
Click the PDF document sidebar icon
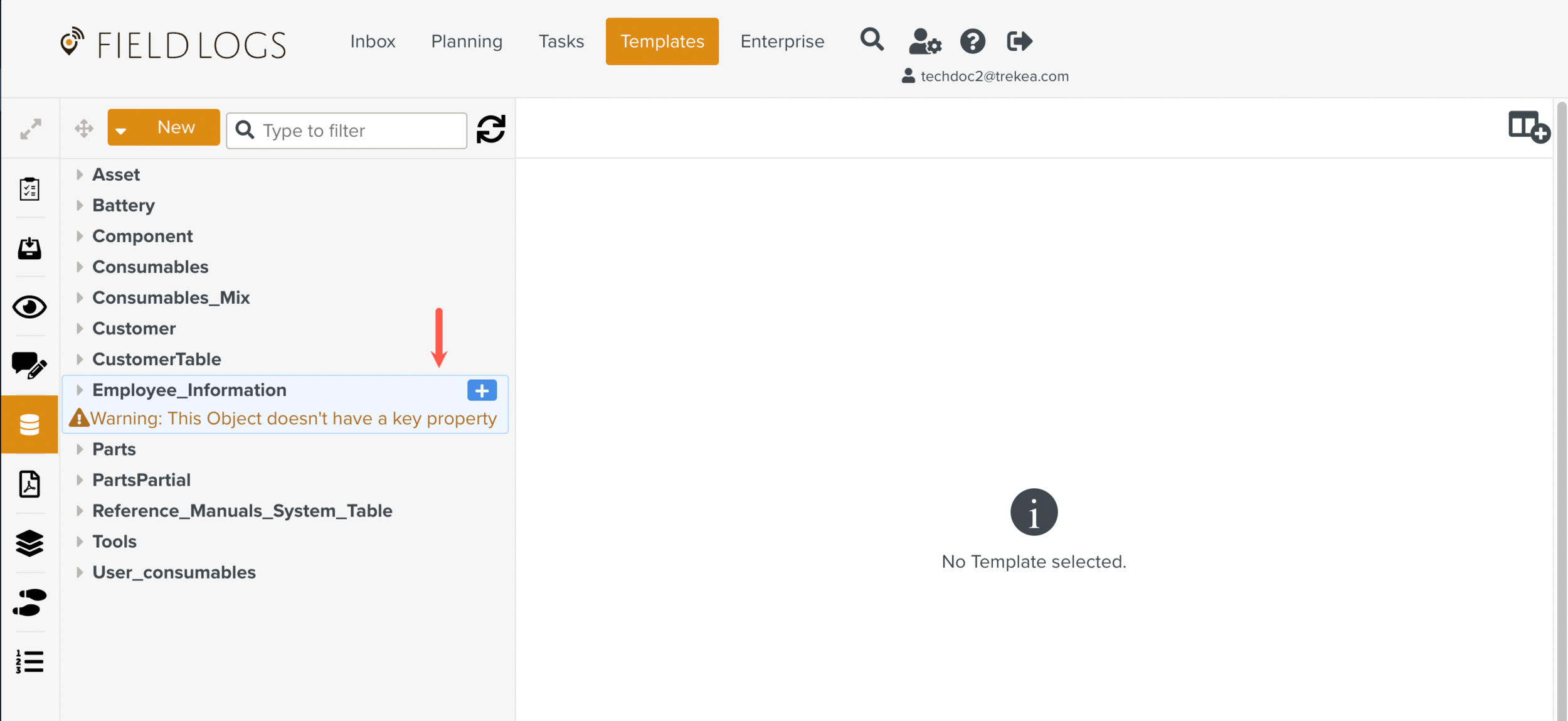click(x=29, y=484)
